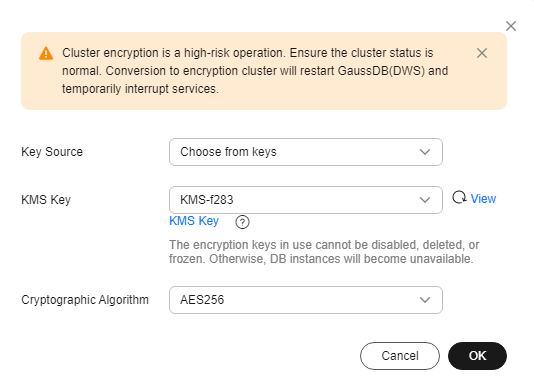Open the Cryptographic Algorithm combo box
The height and width of the screenshot is (384, 534).
[306, 300]
